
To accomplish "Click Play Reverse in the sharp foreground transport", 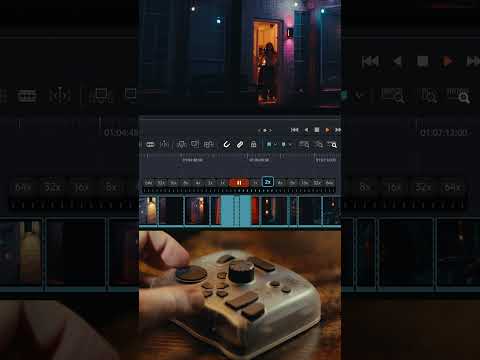I will pyautogui.click(x=306, y=130).
